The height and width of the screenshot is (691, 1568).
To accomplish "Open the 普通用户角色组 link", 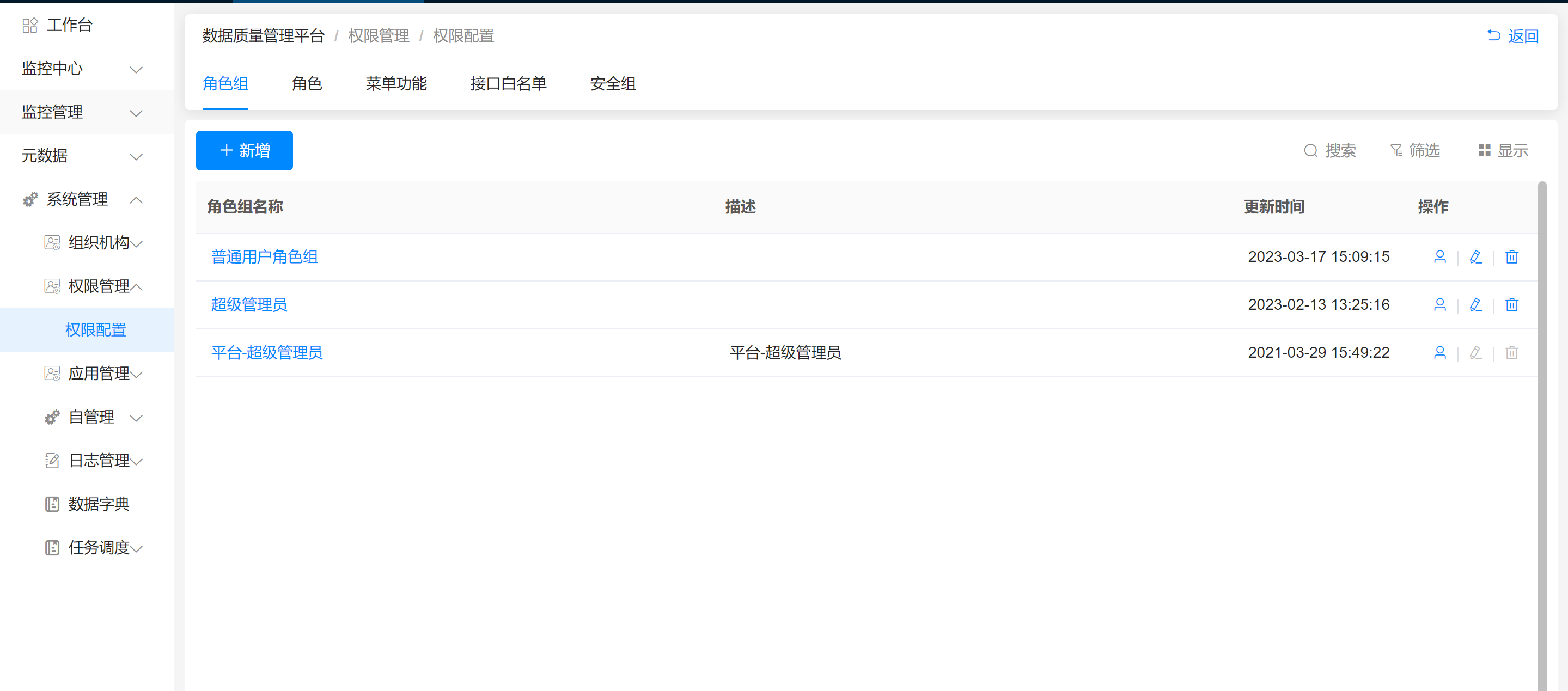I will [x=265, y=257].
